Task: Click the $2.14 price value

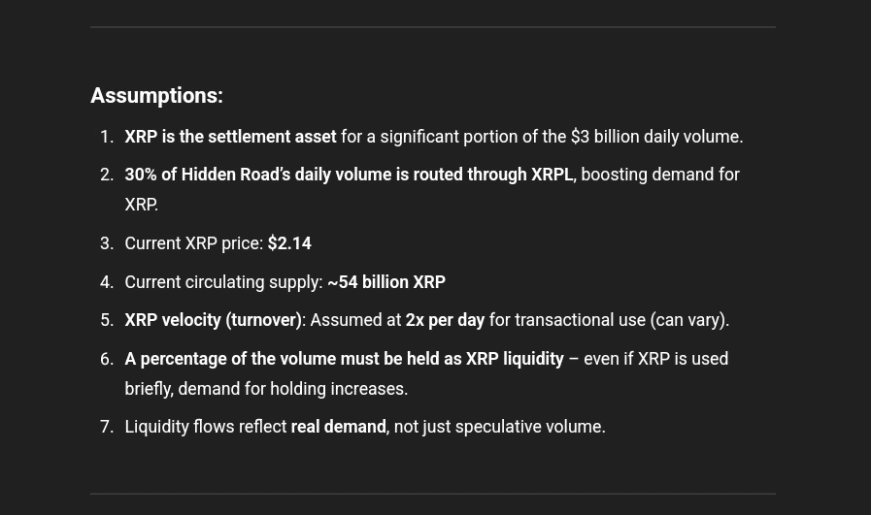Action: [290, 243]
